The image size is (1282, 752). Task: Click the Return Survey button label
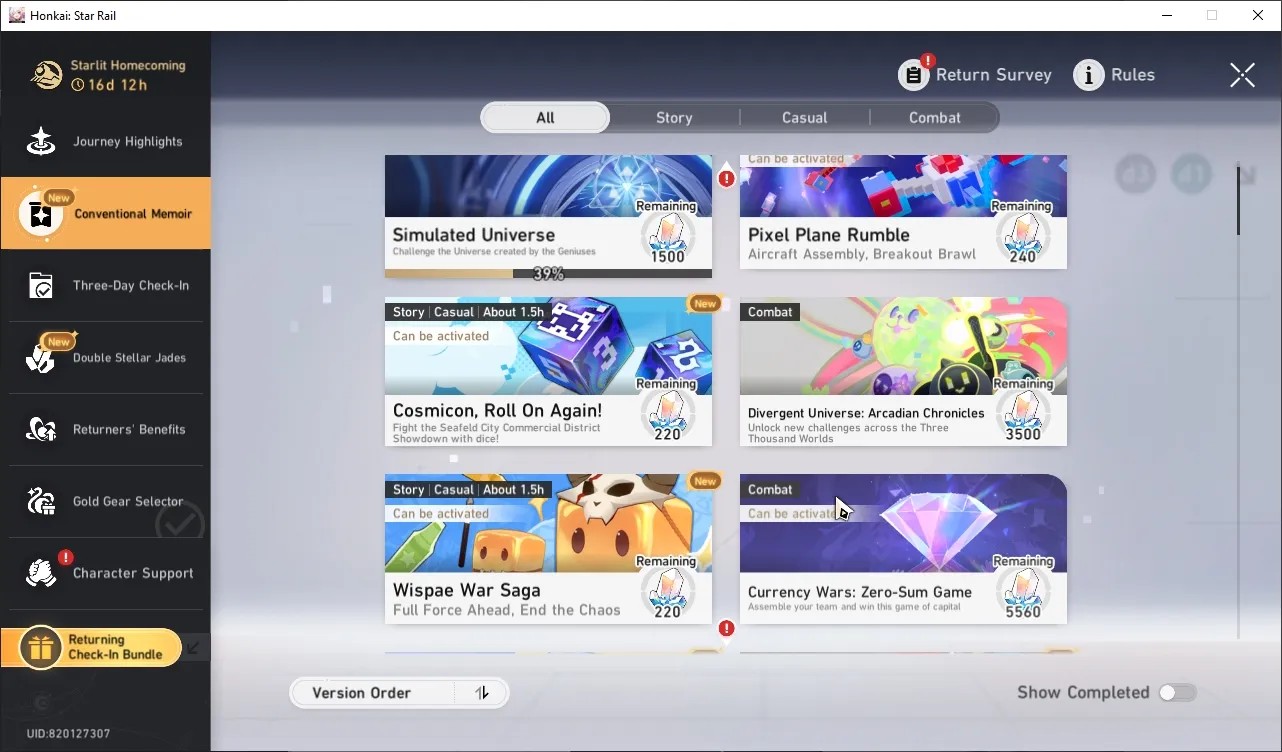(994, 75)
